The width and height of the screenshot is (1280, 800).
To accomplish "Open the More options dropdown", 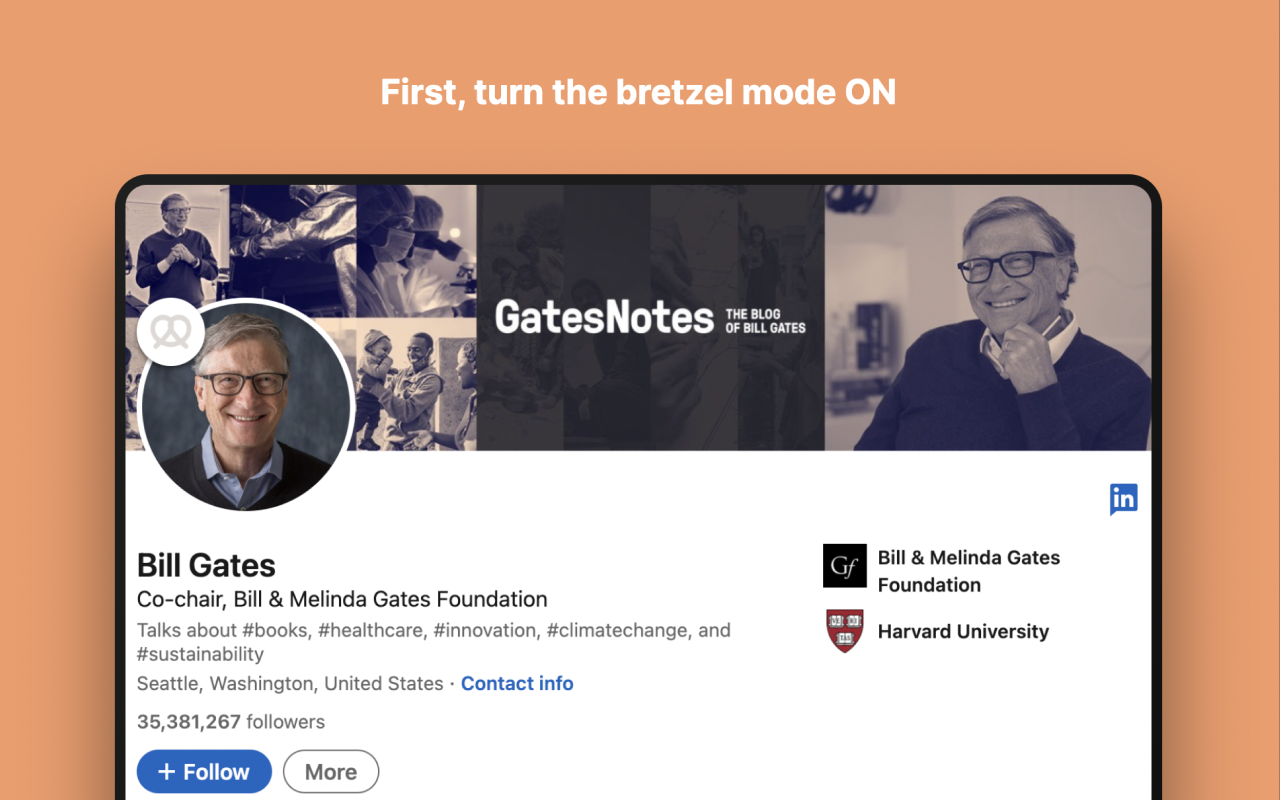I will 331,772.
